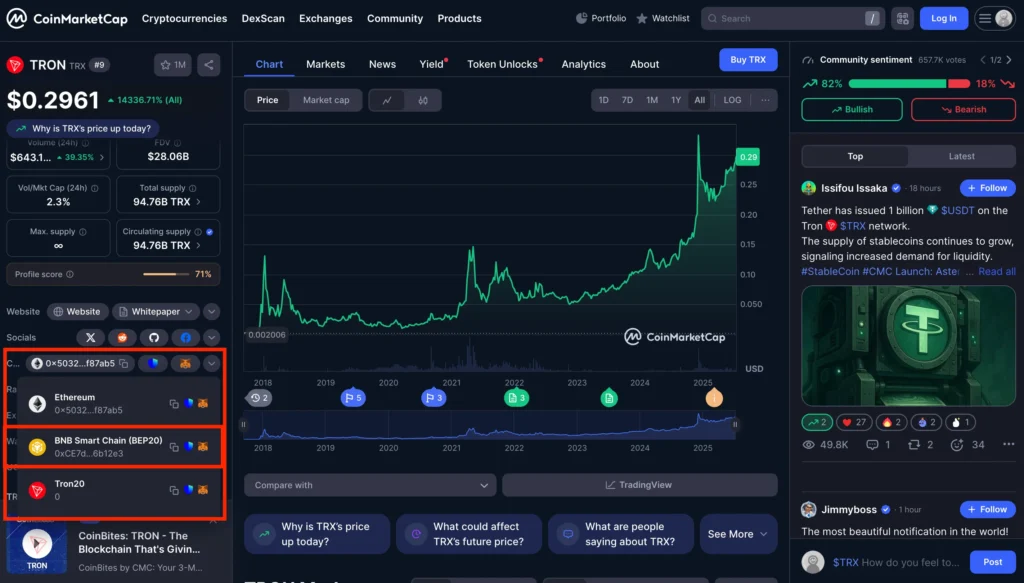Copy the Tron20 contract address
The image size is (1024, 583).
click(x=174, y=490)
